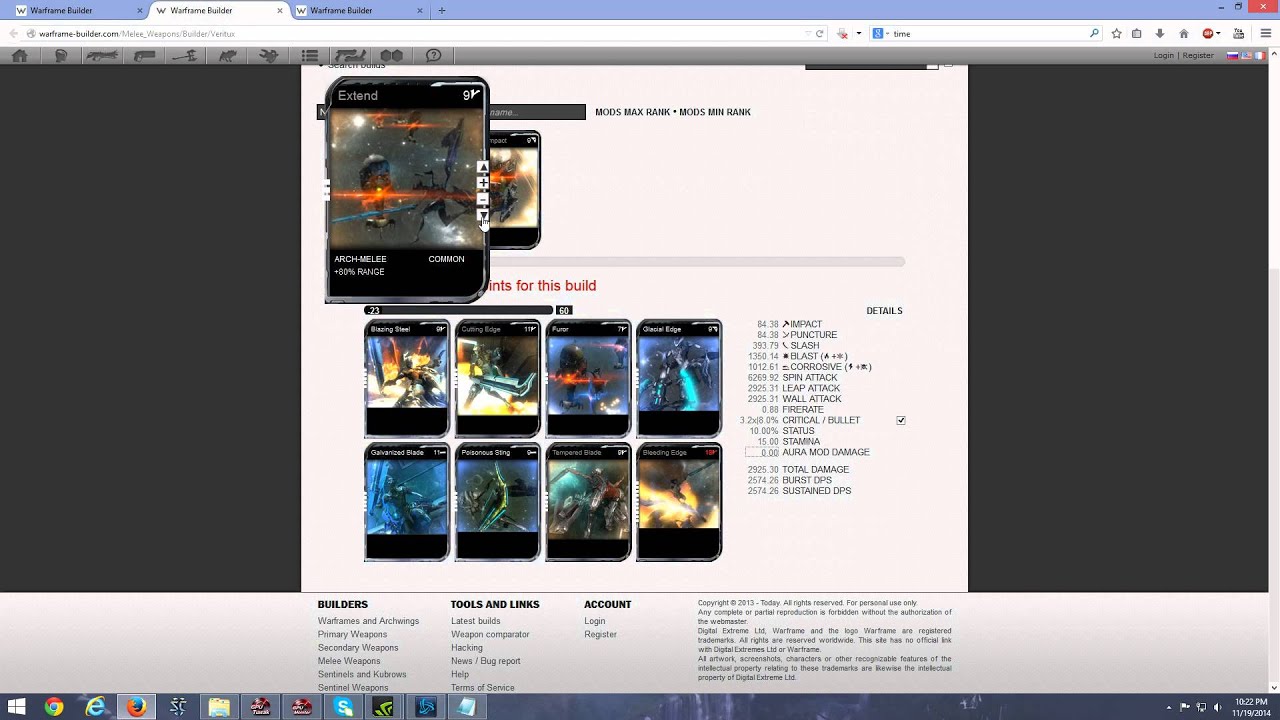Select the Galvanized Blade mod card
1280x720 pixels.
coord(407,502)
